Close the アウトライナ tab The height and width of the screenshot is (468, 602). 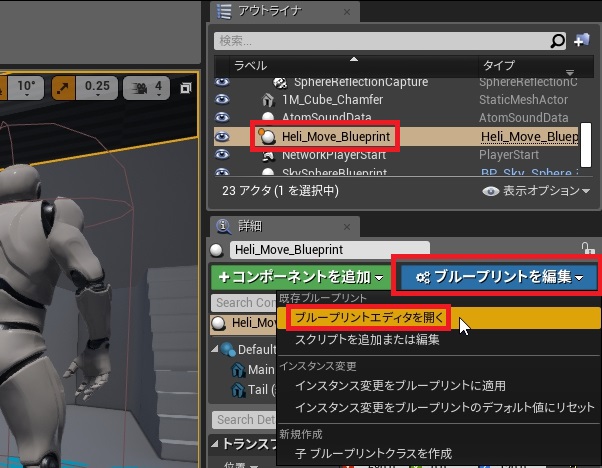click(x=347, y=12)
